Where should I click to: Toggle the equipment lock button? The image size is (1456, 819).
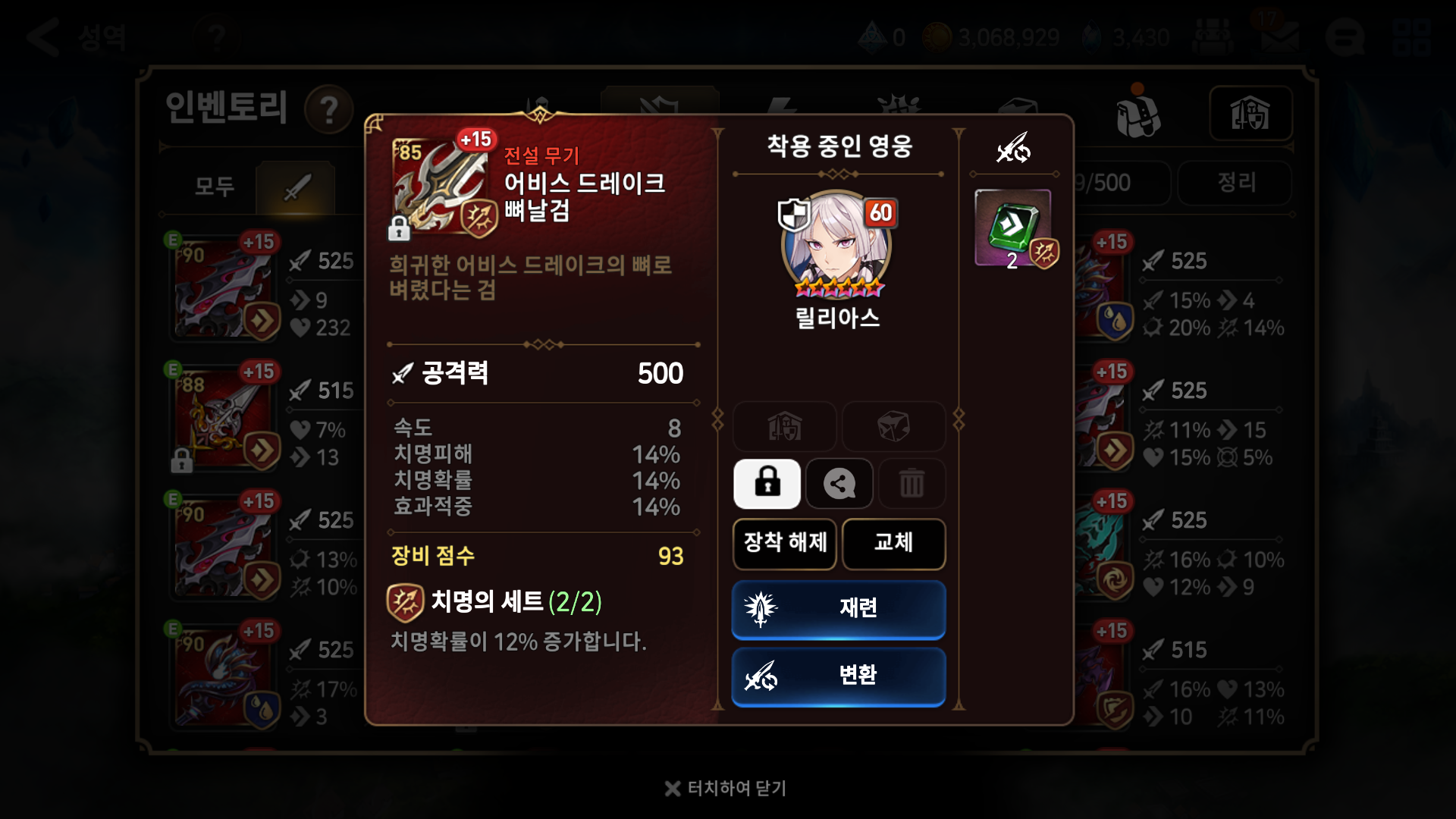pos(767,484)
